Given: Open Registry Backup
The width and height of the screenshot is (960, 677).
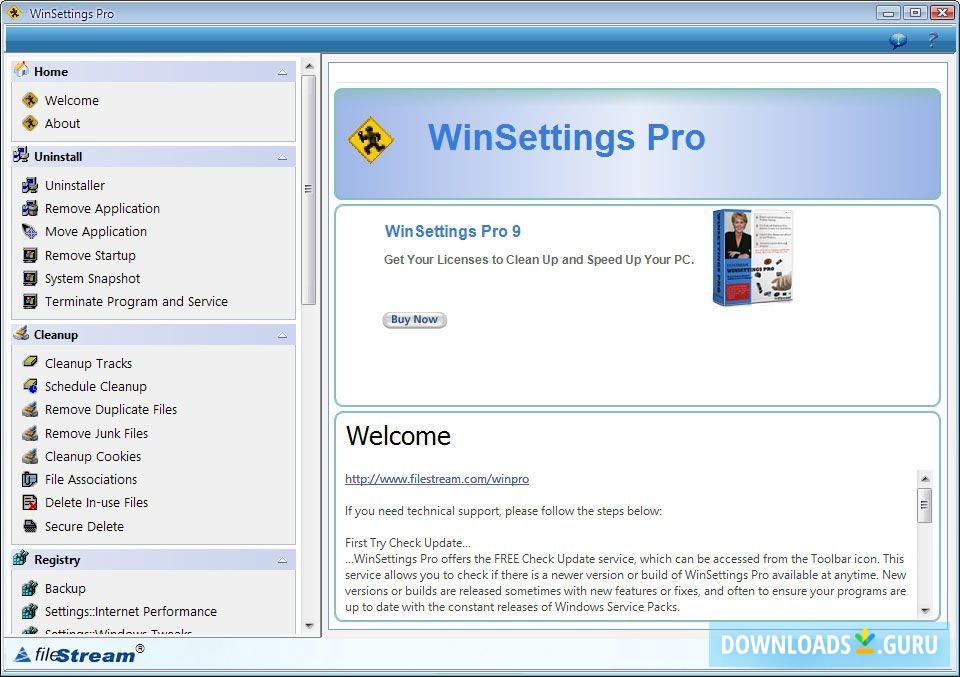Looking at the screenshot, I should [x=65, y=589].
